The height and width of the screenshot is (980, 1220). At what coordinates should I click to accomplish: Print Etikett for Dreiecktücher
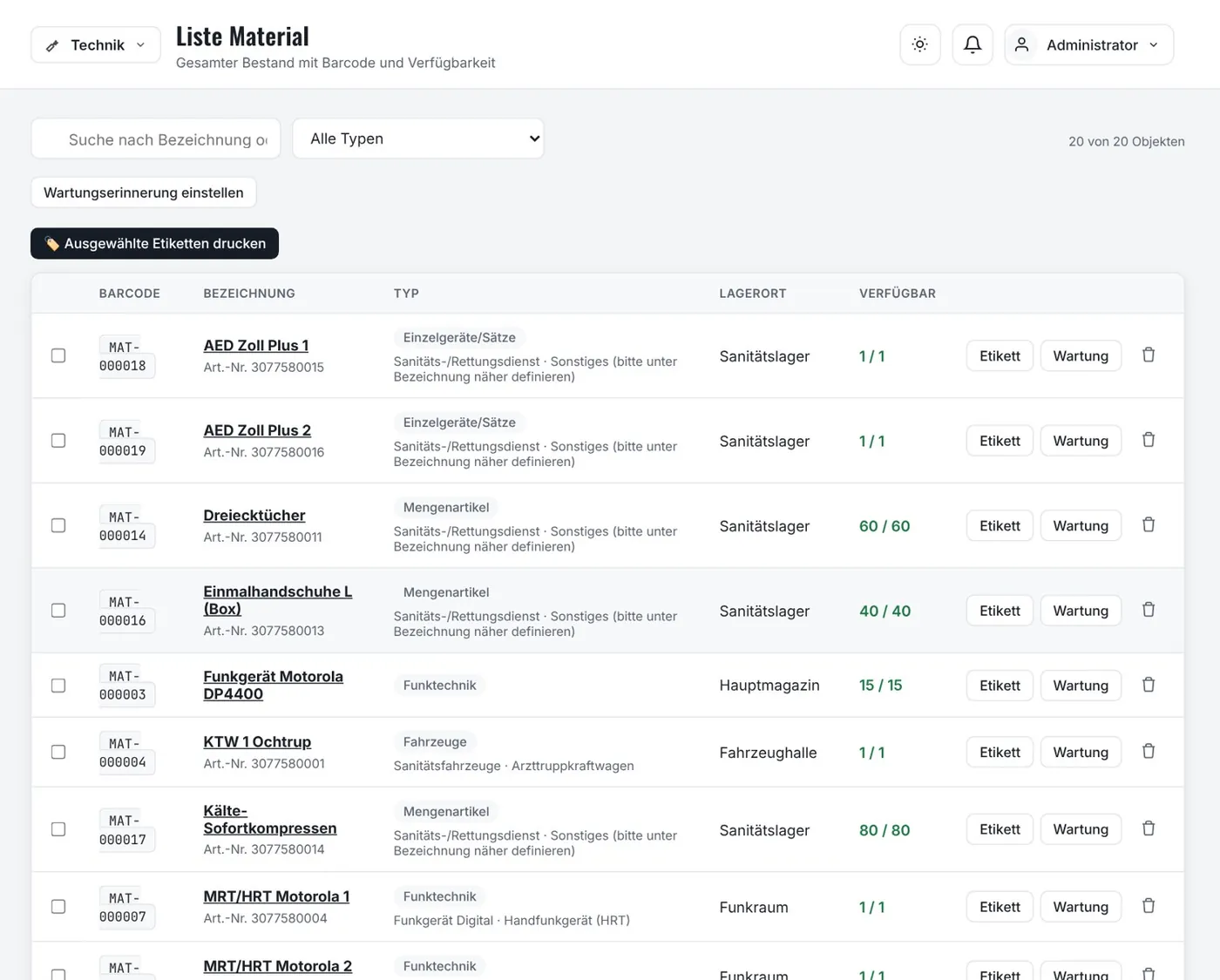(x=1000, y=525)
